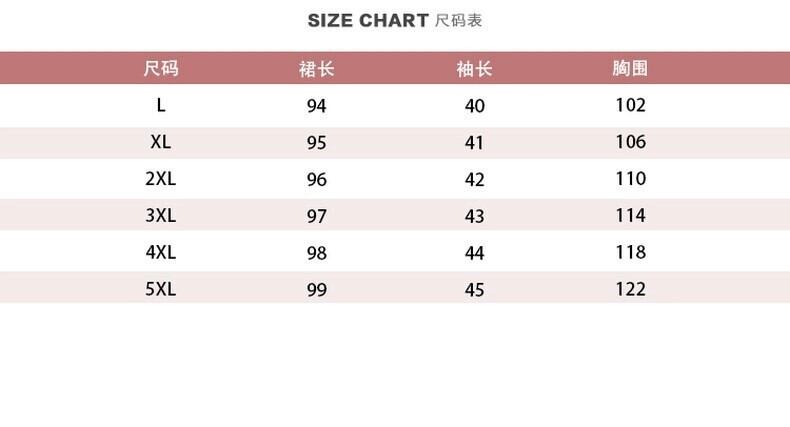Image resolution: width=790 pixels, height=427 pixels.
Task: Select the 2XL size row label
Action: (160, 179)
